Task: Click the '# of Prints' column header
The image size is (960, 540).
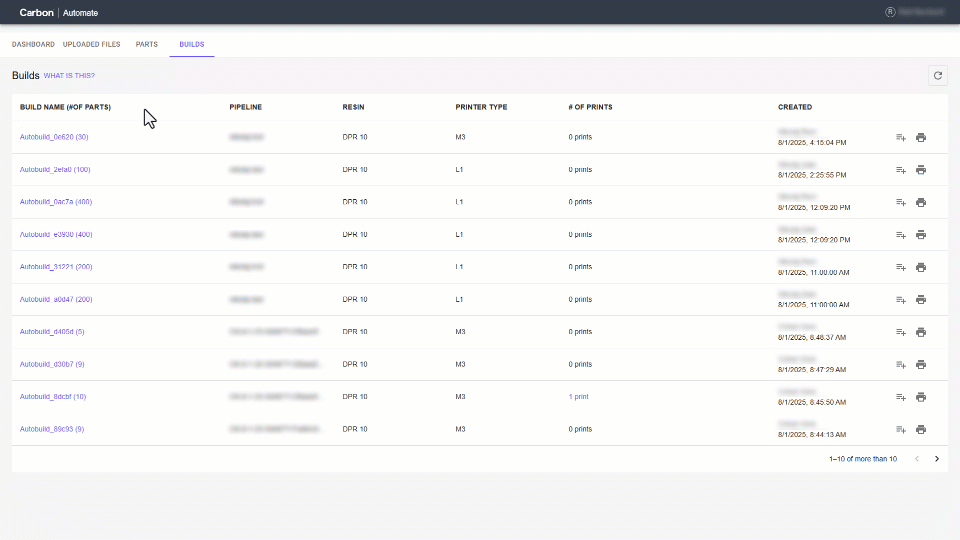Action: 590,107
